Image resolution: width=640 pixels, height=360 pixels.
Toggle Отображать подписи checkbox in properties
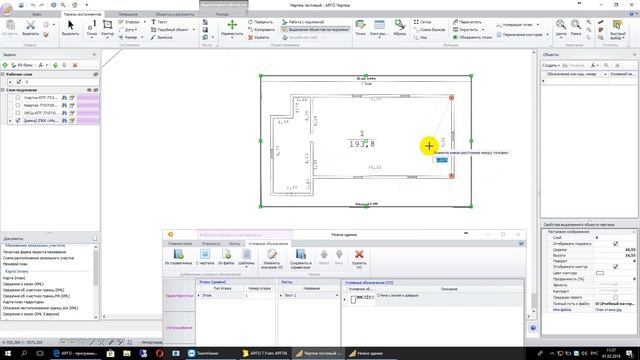click(616, 244)
